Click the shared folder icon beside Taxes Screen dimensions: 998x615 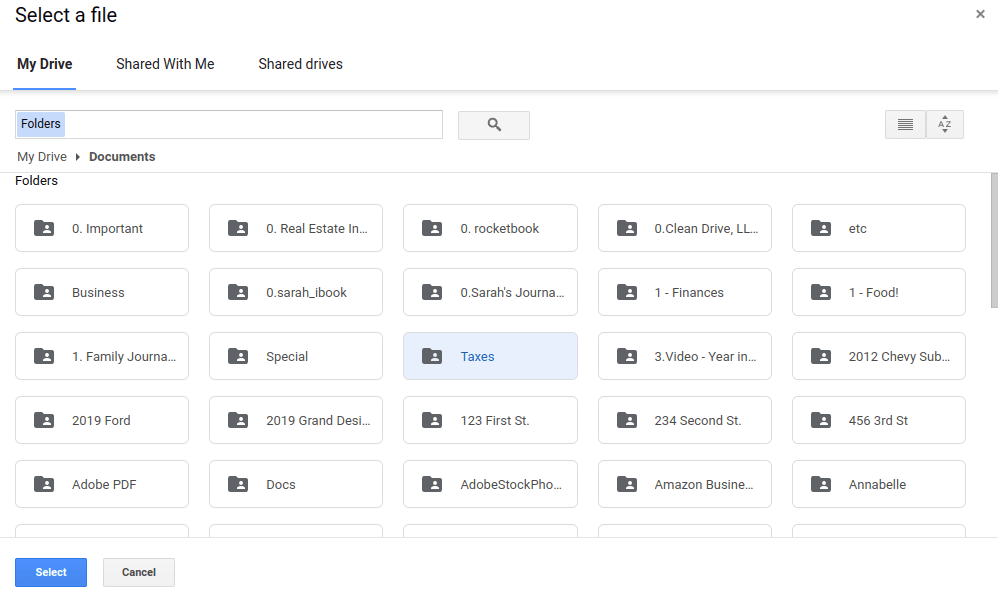pos(432,356)
